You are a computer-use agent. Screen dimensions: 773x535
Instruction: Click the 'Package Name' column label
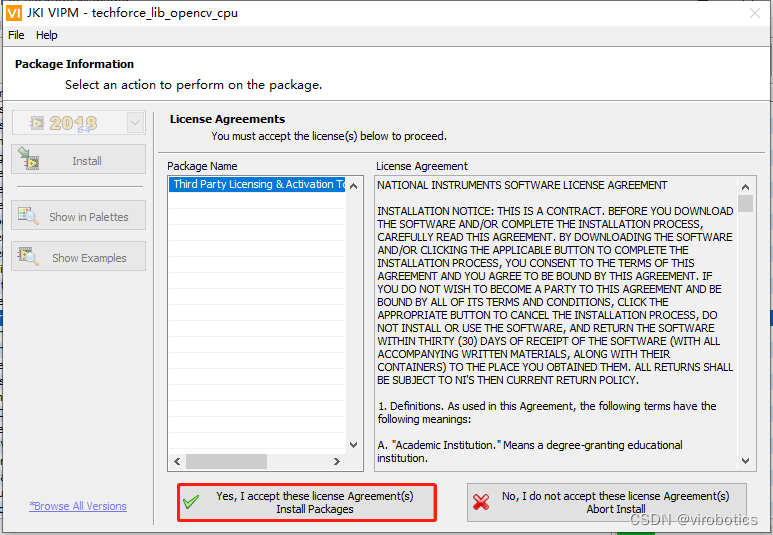[x=202, y=166]
